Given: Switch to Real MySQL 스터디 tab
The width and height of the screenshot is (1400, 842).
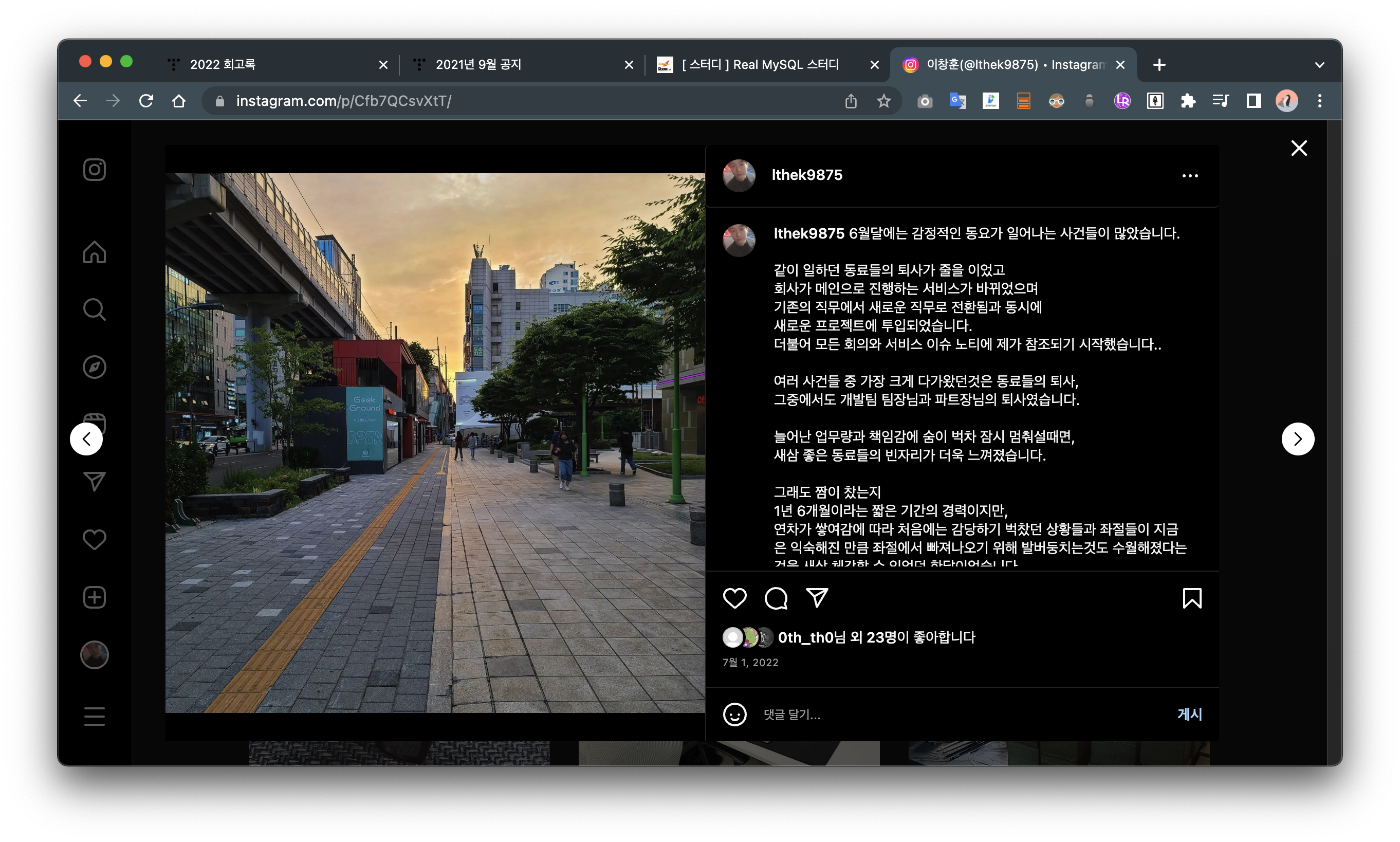Looking at the screenshot, I should (760, 65).
